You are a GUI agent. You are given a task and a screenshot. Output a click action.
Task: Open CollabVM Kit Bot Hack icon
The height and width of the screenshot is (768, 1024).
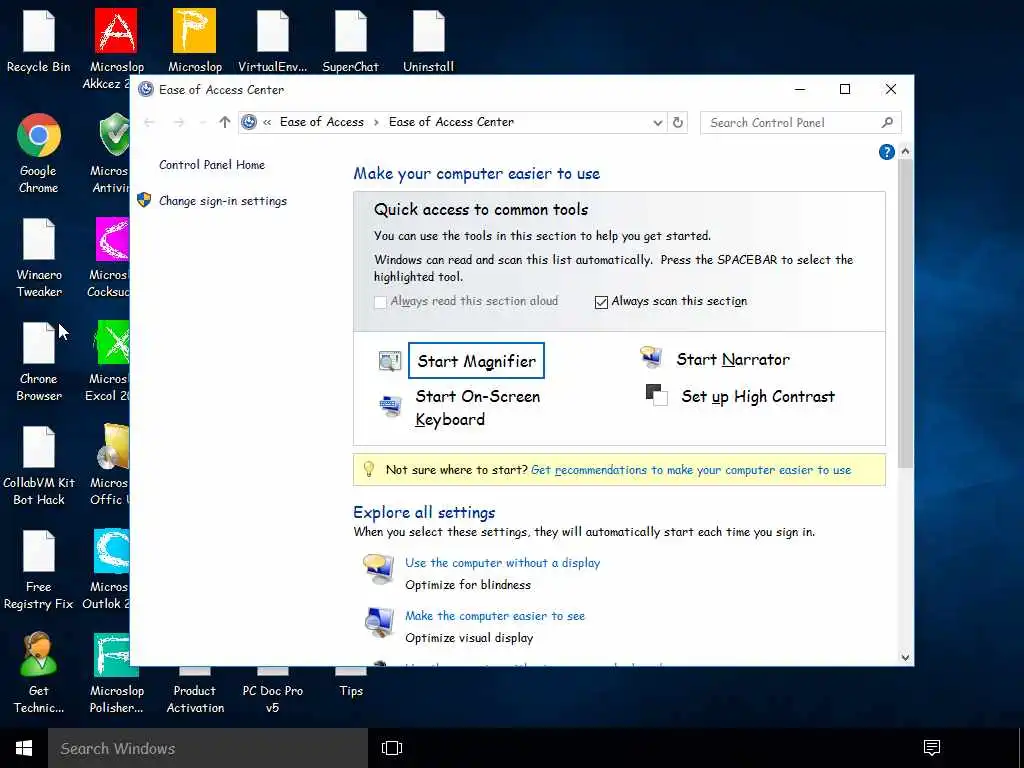coord(39,466)
